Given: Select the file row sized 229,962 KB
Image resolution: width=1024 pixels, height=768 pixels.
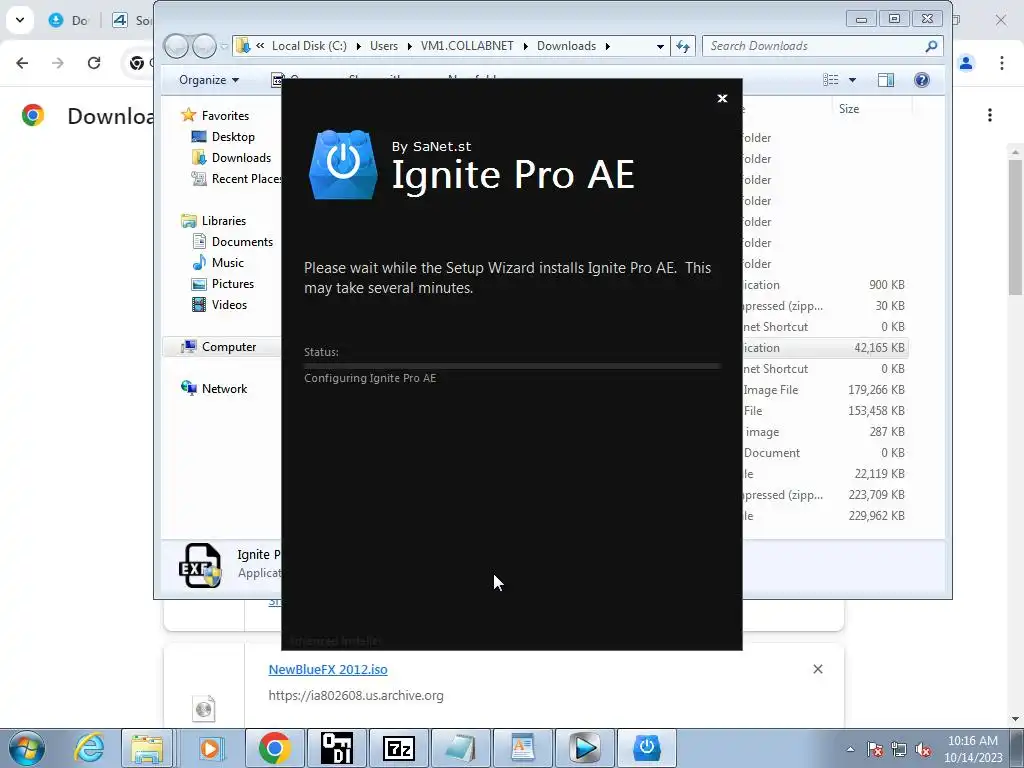Looking at the screenshot, I should [x=825, y=516].
